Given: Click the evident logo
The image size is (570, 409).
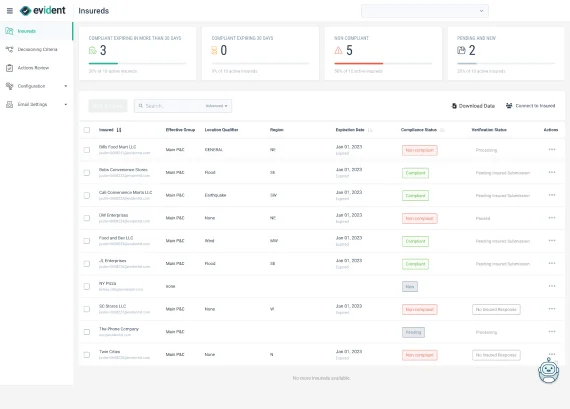Looking at the screenshot, I should [43, 11].
